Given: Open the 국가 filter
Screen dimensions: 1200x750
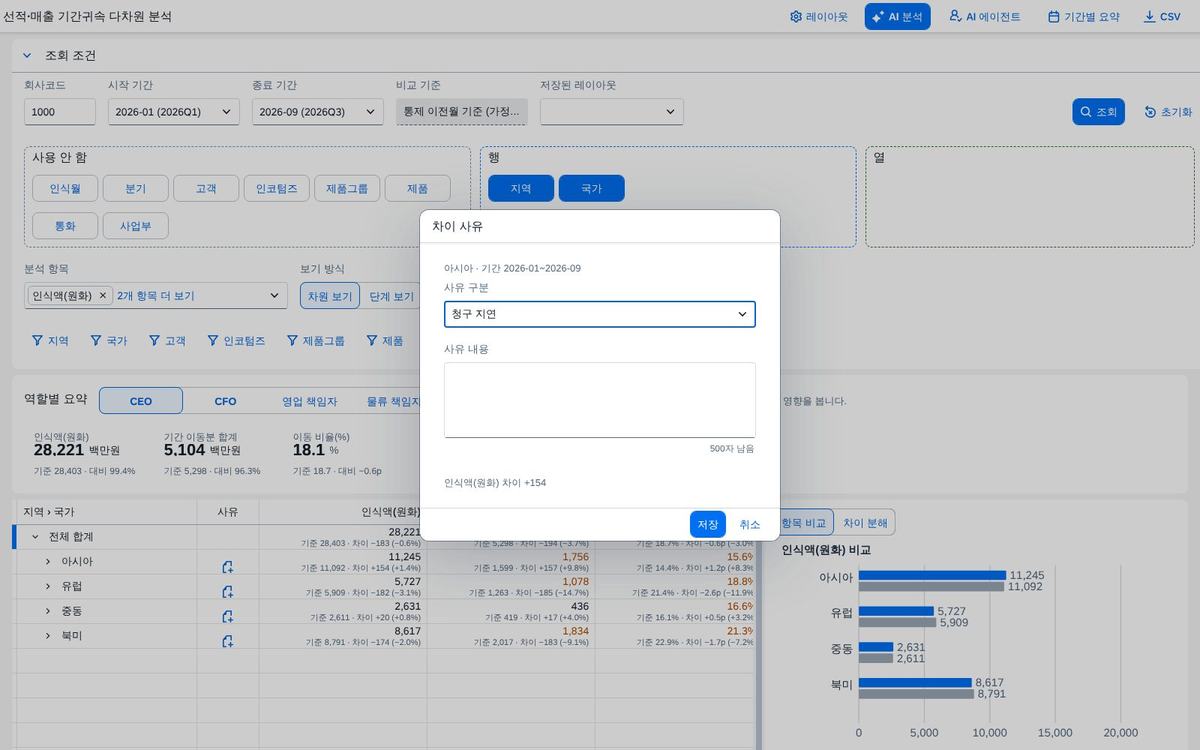Looking at the screenshot, I should (x=110, y=341).
